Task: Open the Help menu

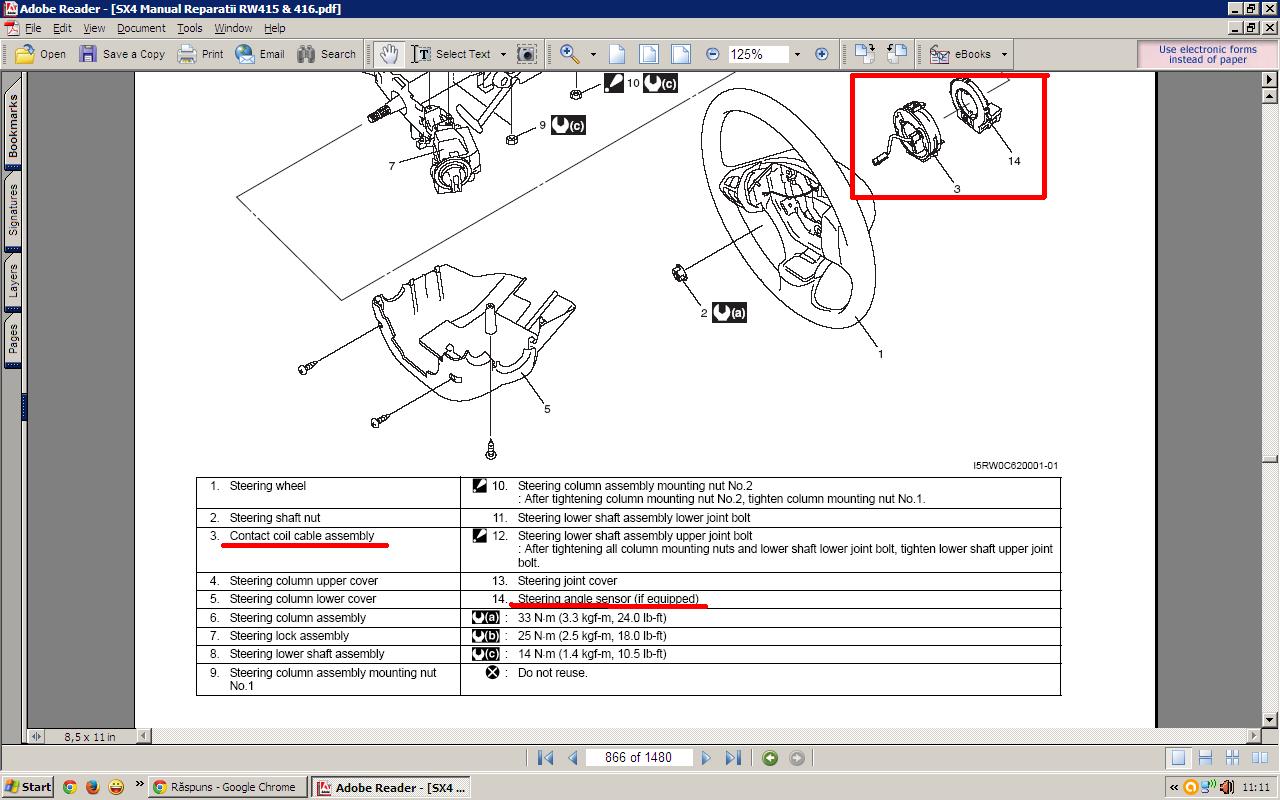Action: click(x=274, y=28)
